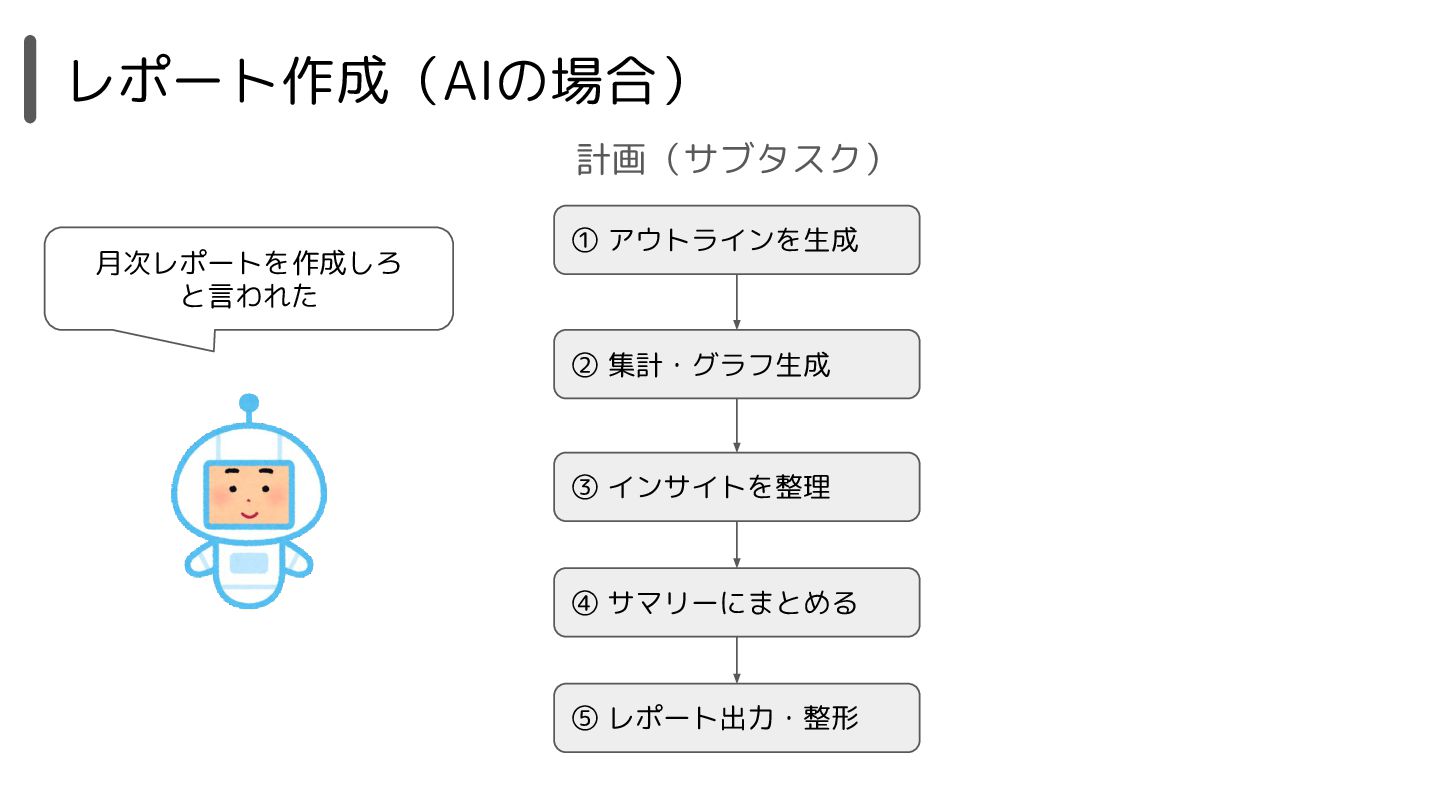Click the arrow between steps ④ and ⑤
The image size is (1440, 810).
(x=737, y=660)
